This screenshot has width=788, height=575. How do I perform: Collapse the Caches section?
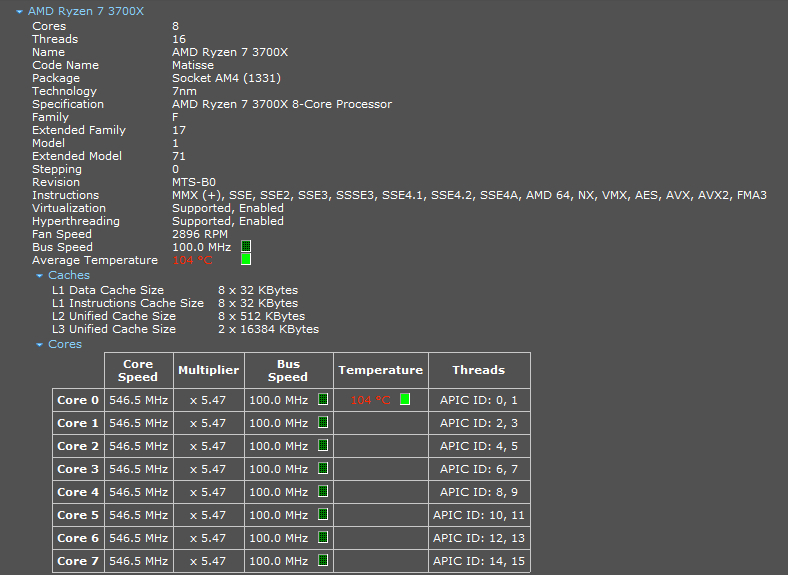tap(39, 275)
